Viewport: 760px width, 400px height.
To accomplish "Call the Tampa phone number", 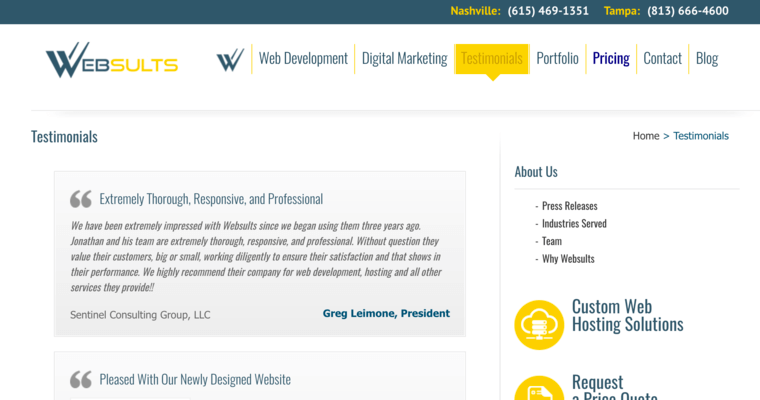I will pos(688,11).
